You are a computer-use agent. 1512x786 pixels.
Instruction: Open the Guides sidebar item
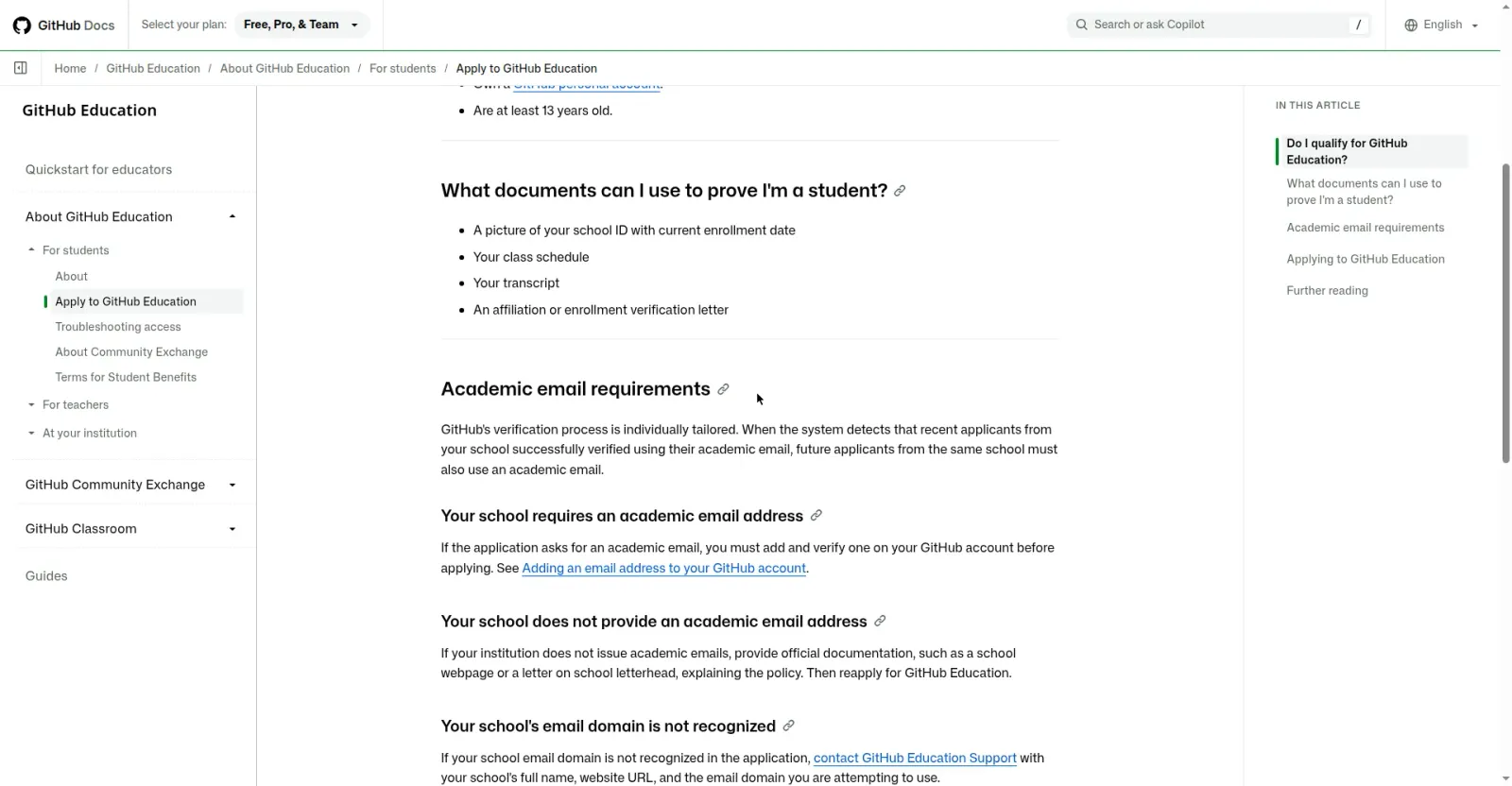(46, 576)
